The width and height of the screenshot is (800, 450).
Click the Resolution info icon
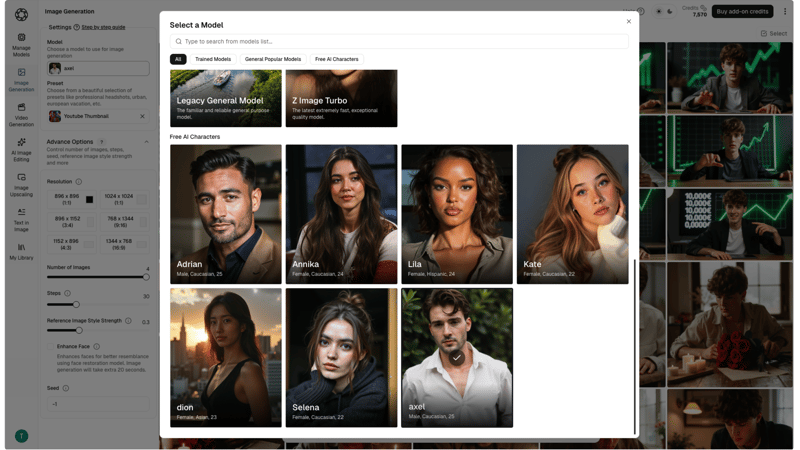point(79,182)
